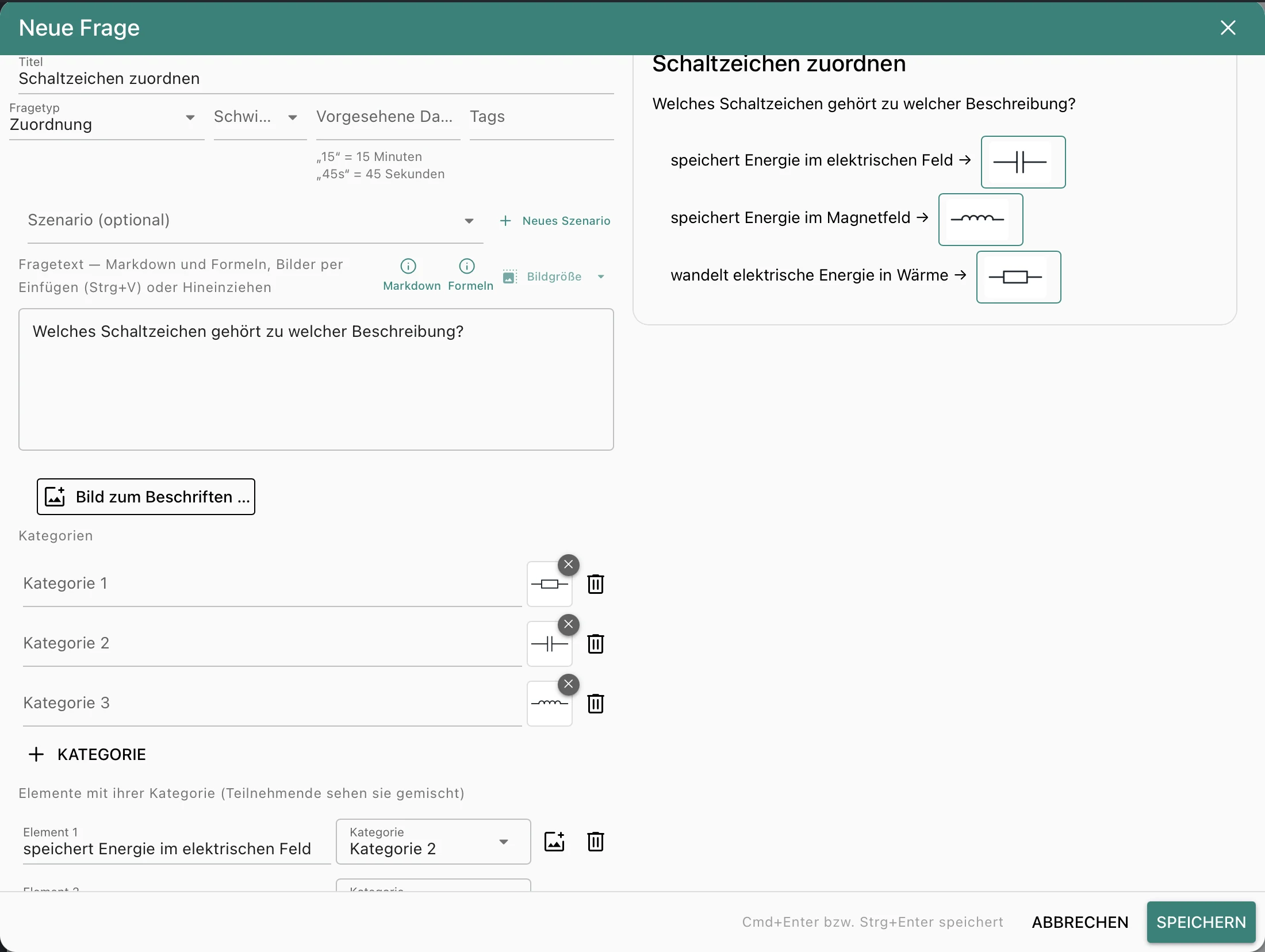
Task: Click SPEICHERN to save the question
Action: [1201, 922]
